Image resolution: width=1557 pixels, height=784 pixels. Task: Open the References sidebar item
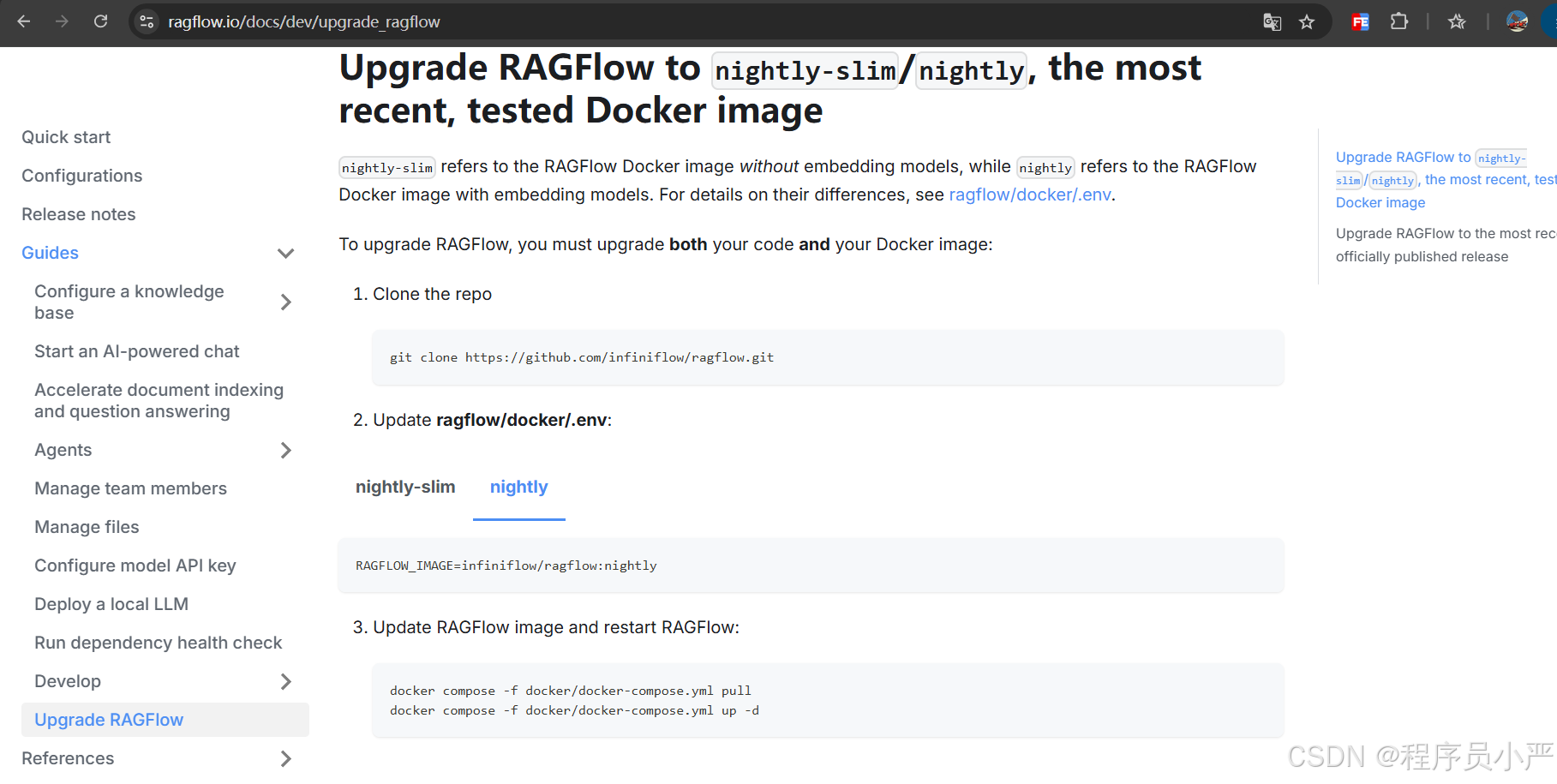pos(68,758)
